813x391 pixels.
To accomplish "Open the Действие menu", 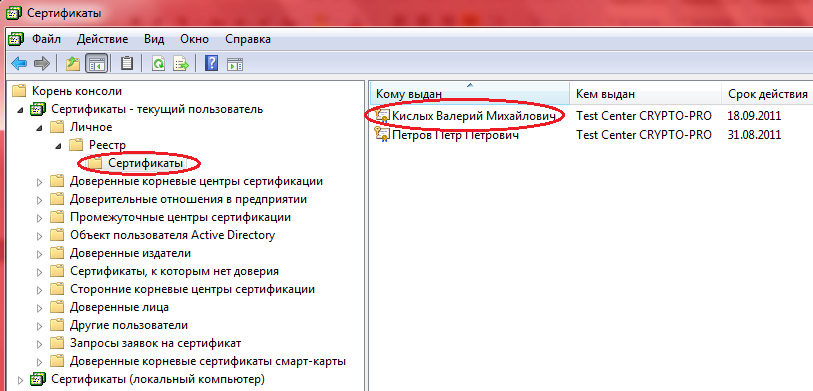I will click(103, 39).
